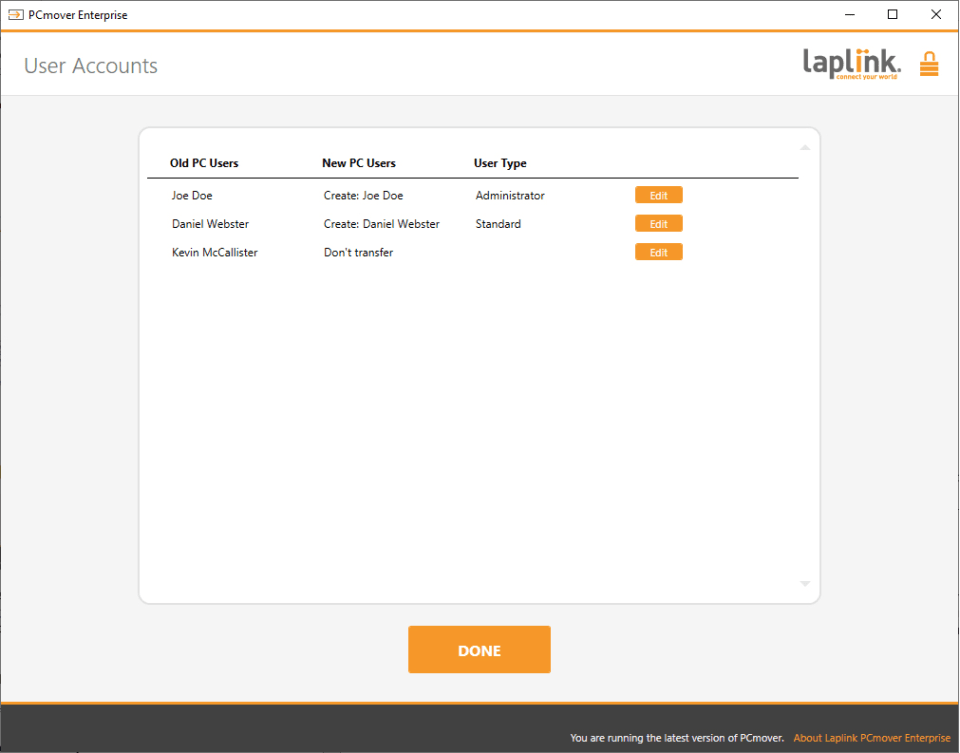Click the orange padlock icon
The height and width of the screenshot is (753, 960).
click(929, 64)
